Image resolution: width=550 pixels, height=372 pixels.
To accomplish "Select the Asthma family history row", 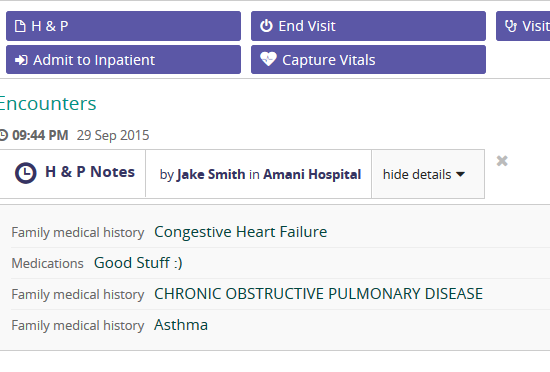I will tap(274, 325).
